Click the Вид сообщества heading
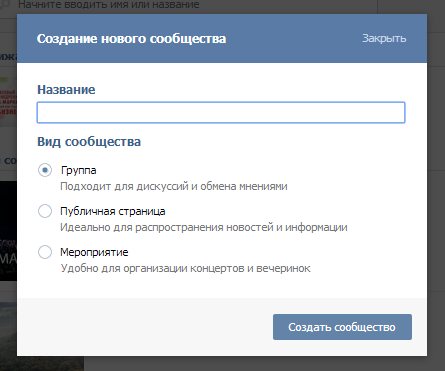Image resolution: width=445 pixels, height=371 pixels. tap(89, 142)
